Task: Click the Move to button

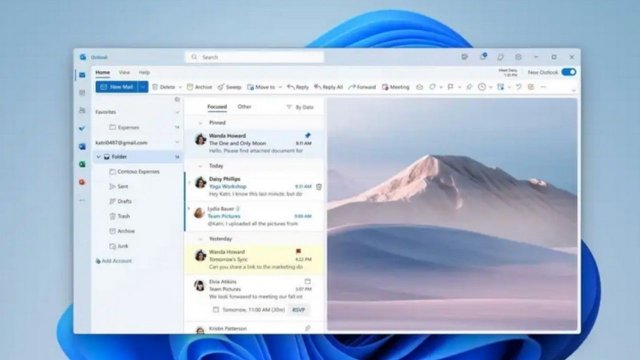Action: [261, 87]
